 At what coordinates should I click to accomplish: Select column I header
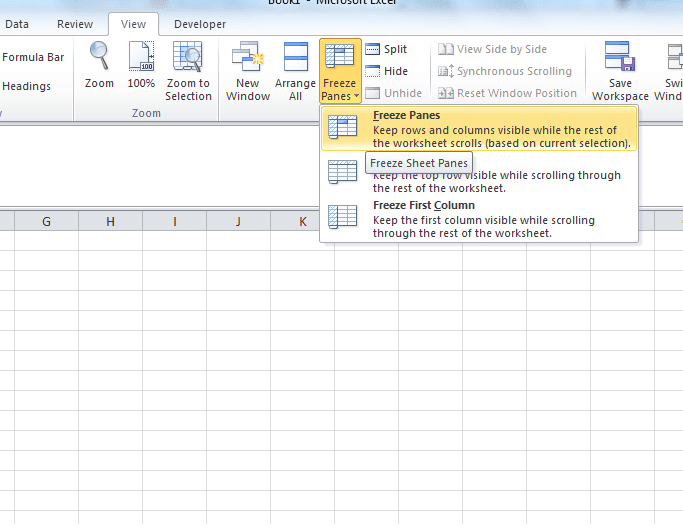point(174,221)
